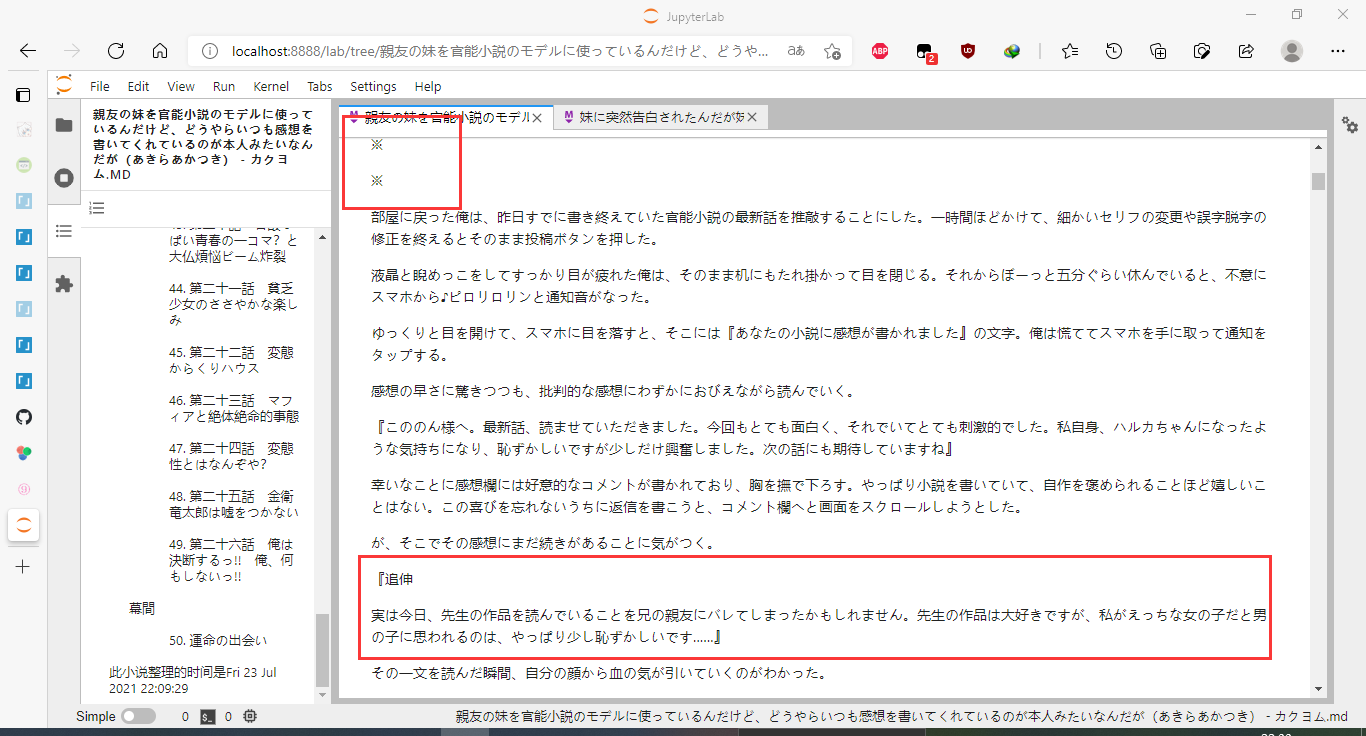Open the File Browser sidebar folder icon
The width and height of the screenshot is (1366, 736).
tap(64, 125)
